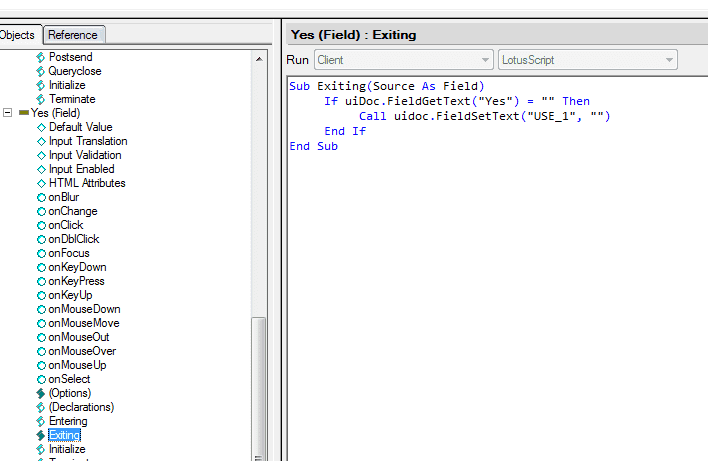This screenshot has height=461, width=708.
Task: Click the script icon next to (Options)
Action: click(x=41, y=393)
